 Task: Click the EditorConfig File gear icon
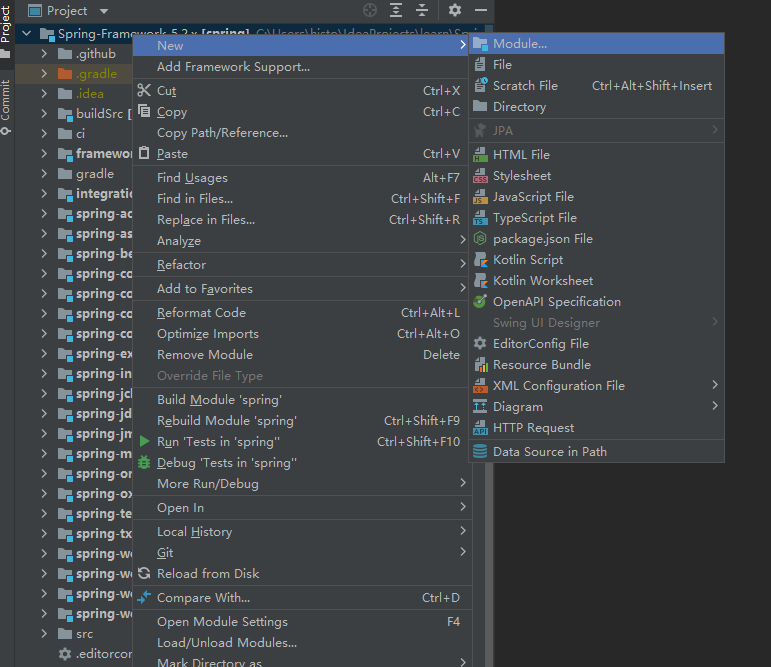(x=480, y=343)
